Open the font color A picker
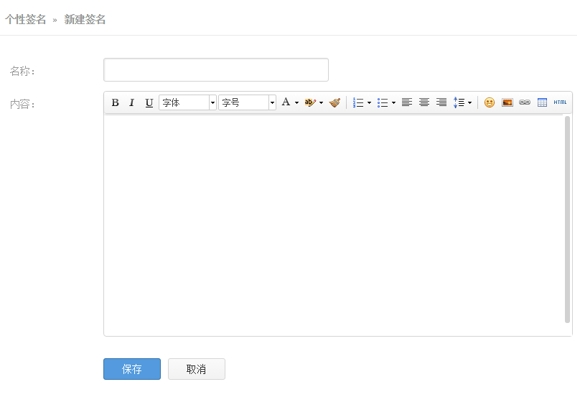The height and width of the screenshot is (396, 577). pos(290,102)
